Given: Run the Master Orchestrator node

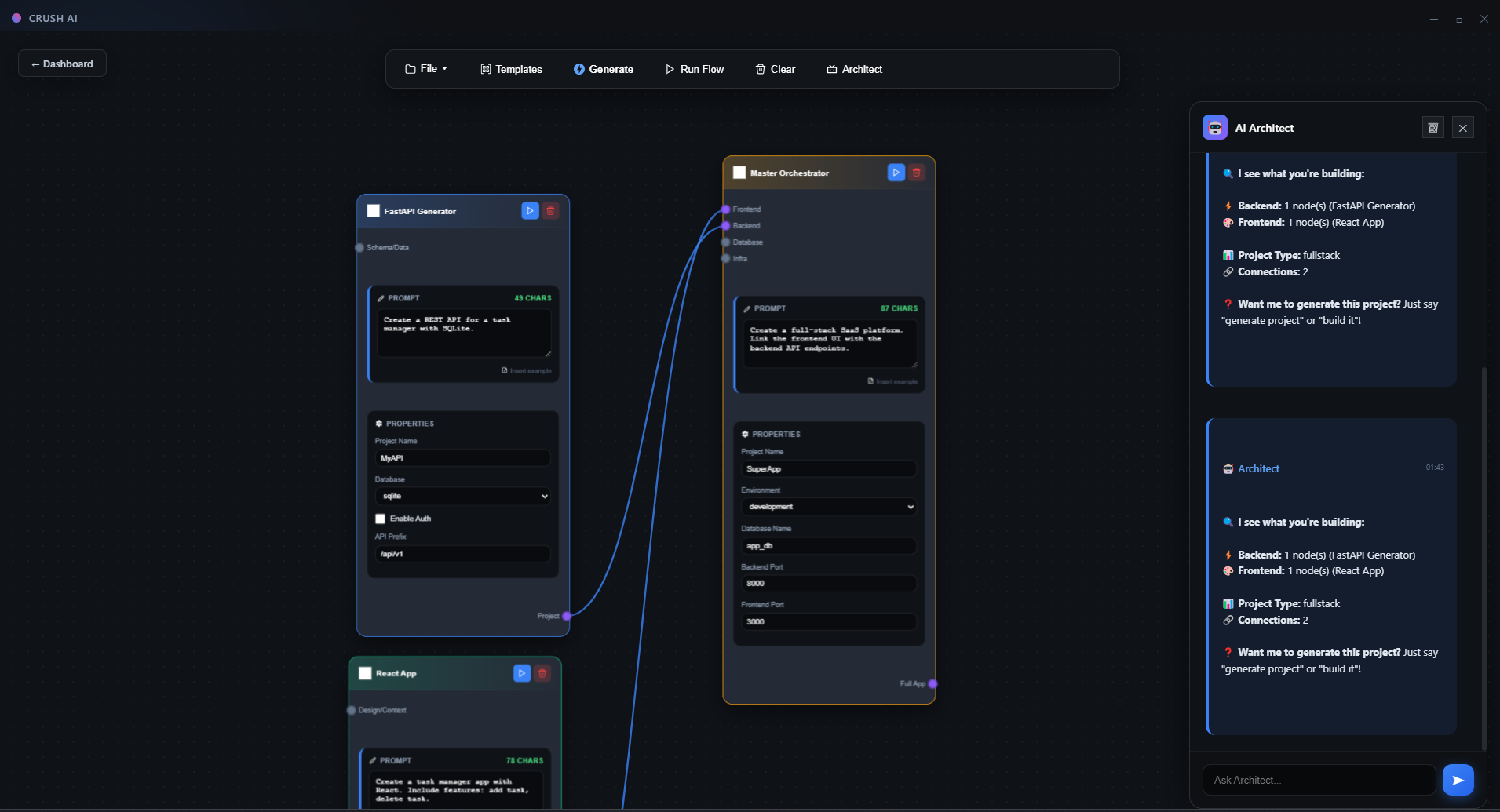Looking at the screenshot, I should [x=896, y=173].
